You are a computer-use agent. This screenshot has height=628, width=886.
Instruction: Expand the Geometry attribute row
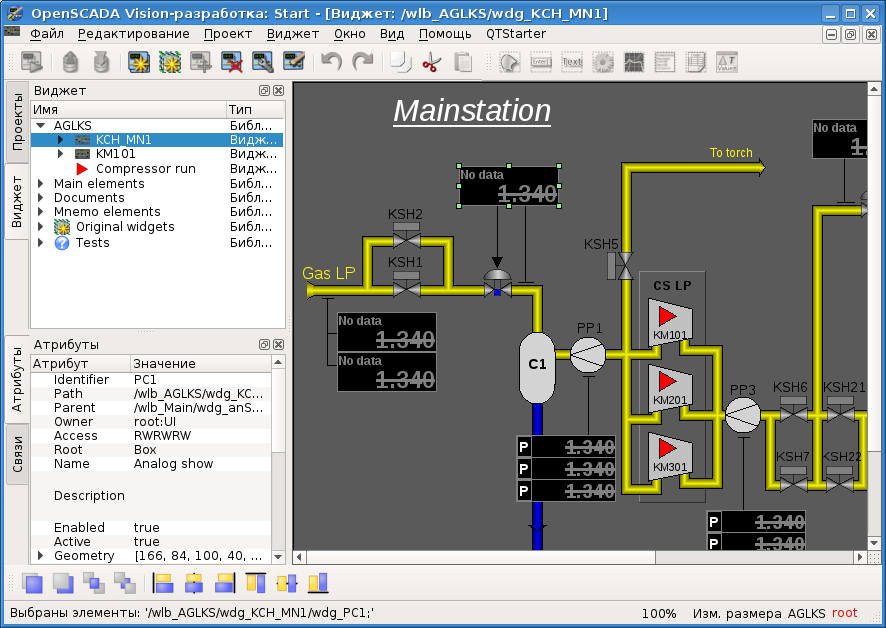pyautogui.click(x=41, y=556)
